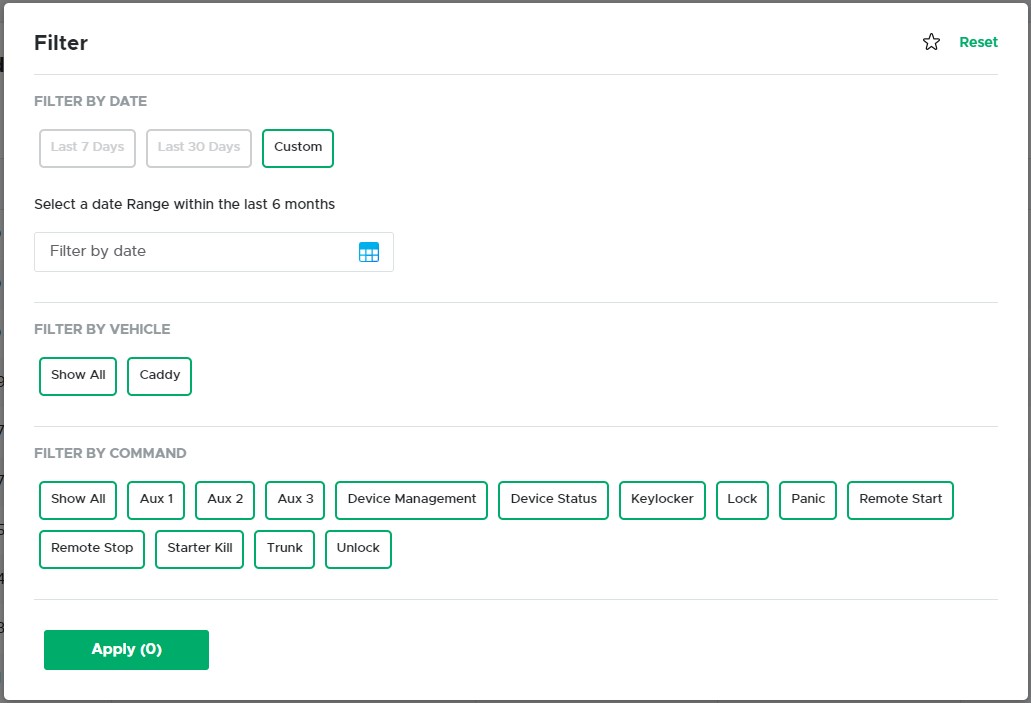1031x703 pixels.
Task: Filter commands by Aux 2
Action: click(224, 500)
